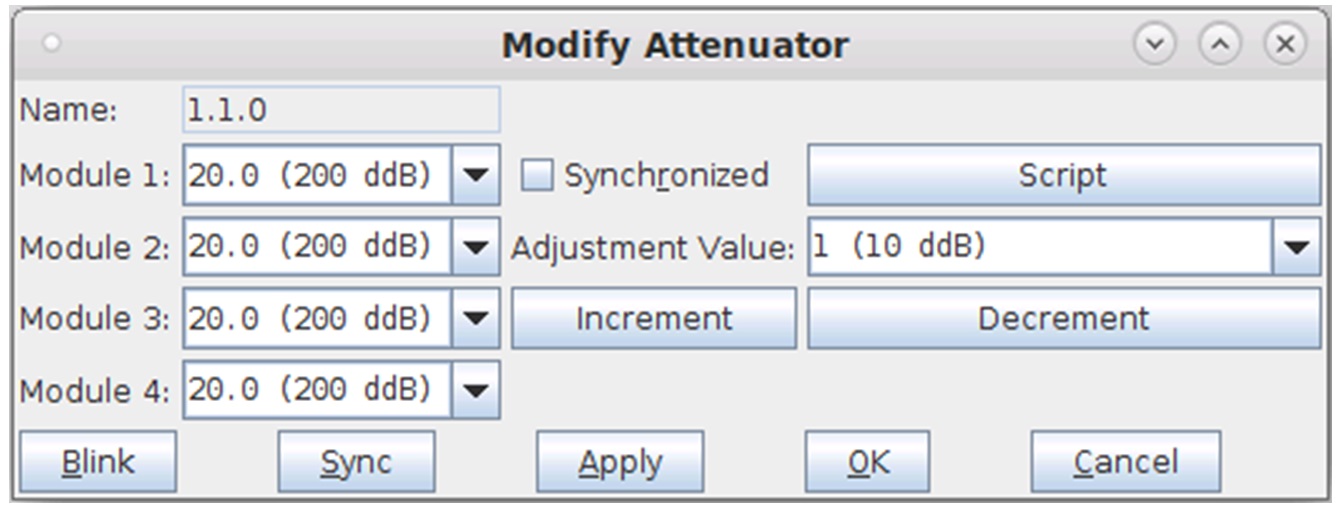Expand the Module 4 attenuation dropdown arrow
Screen dimensions: 1339x505
(x=476, y=390)
